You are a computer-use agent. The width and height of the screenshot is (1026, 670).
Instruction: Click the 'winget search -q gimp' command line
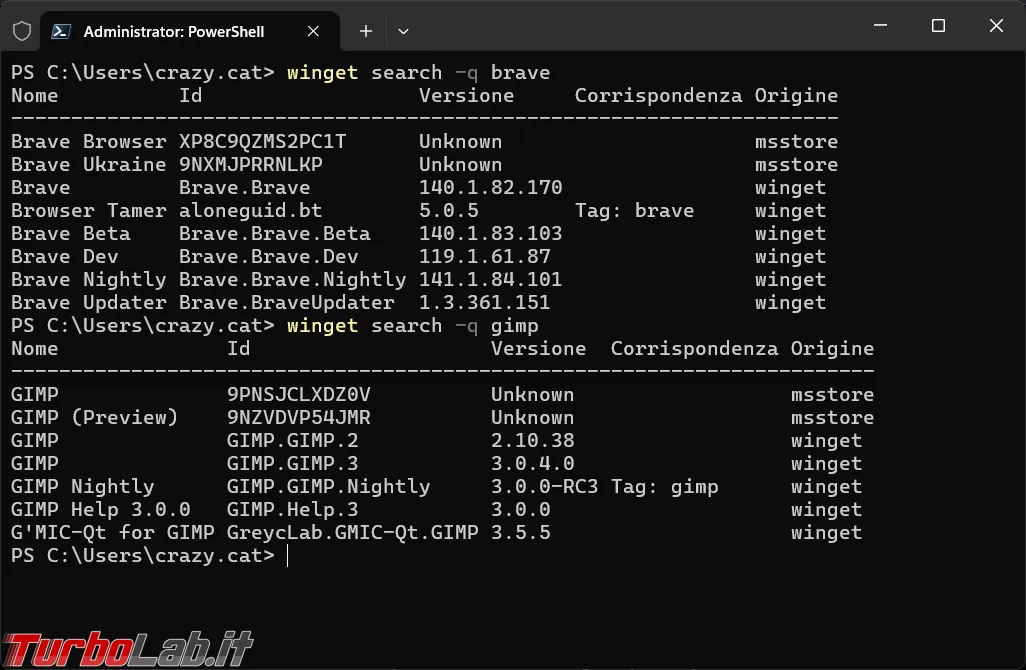tap(412, 326)
